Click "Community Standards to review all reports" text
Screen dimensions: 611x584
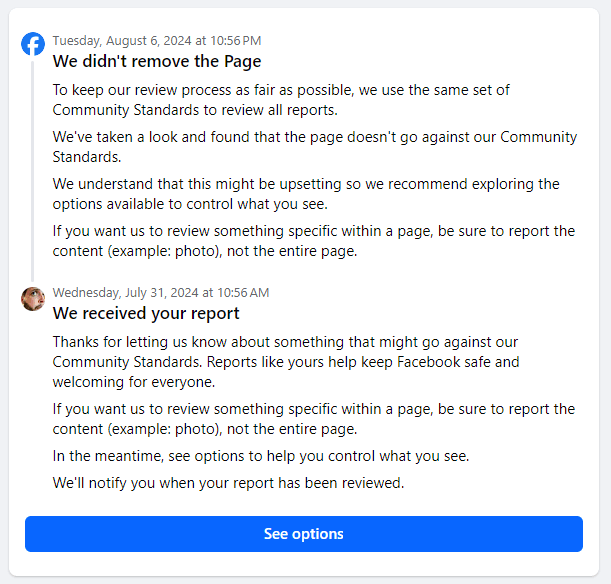[x=195, y=109]
